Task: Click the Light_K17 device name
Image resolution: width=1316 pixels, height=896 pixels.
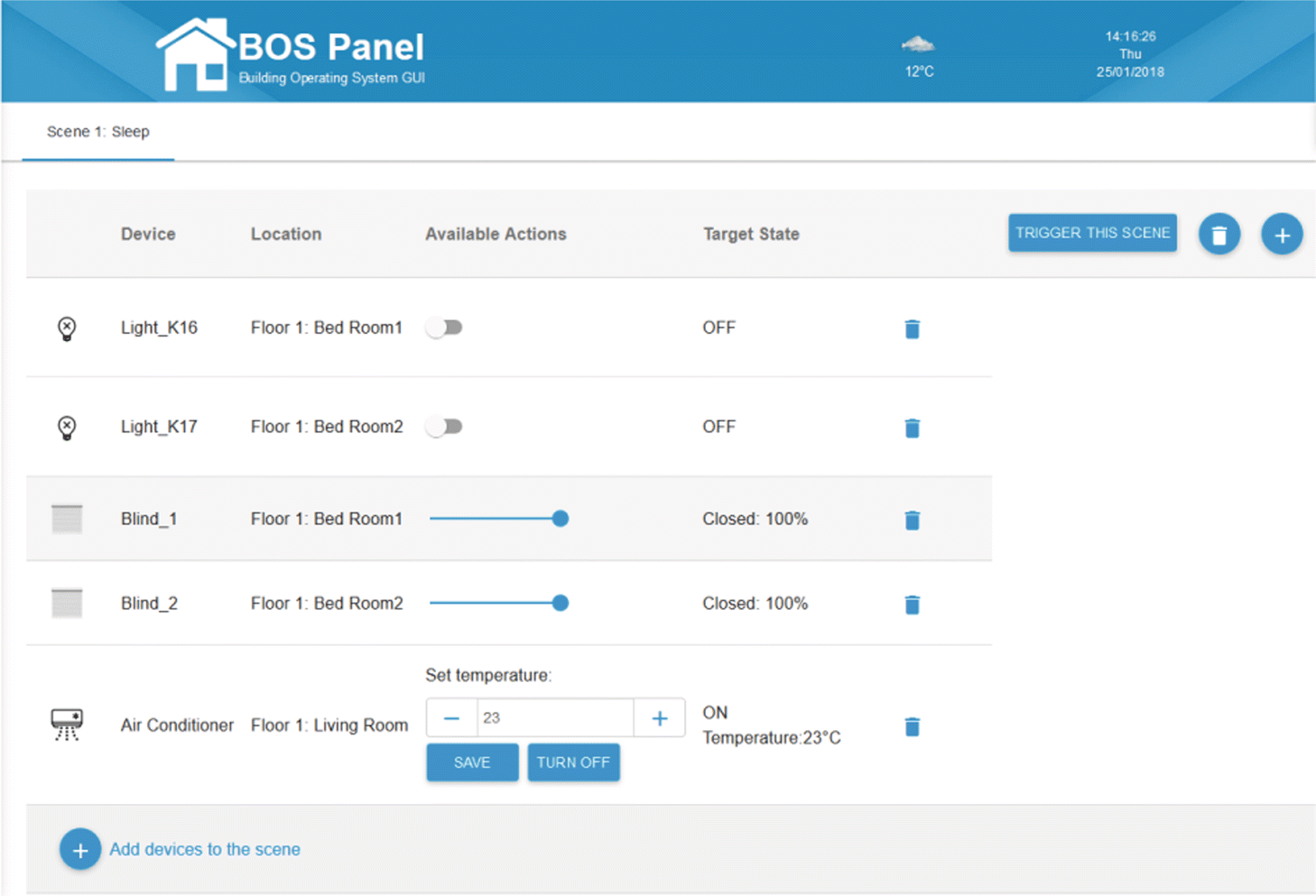Action: click(x=159, y=427)
